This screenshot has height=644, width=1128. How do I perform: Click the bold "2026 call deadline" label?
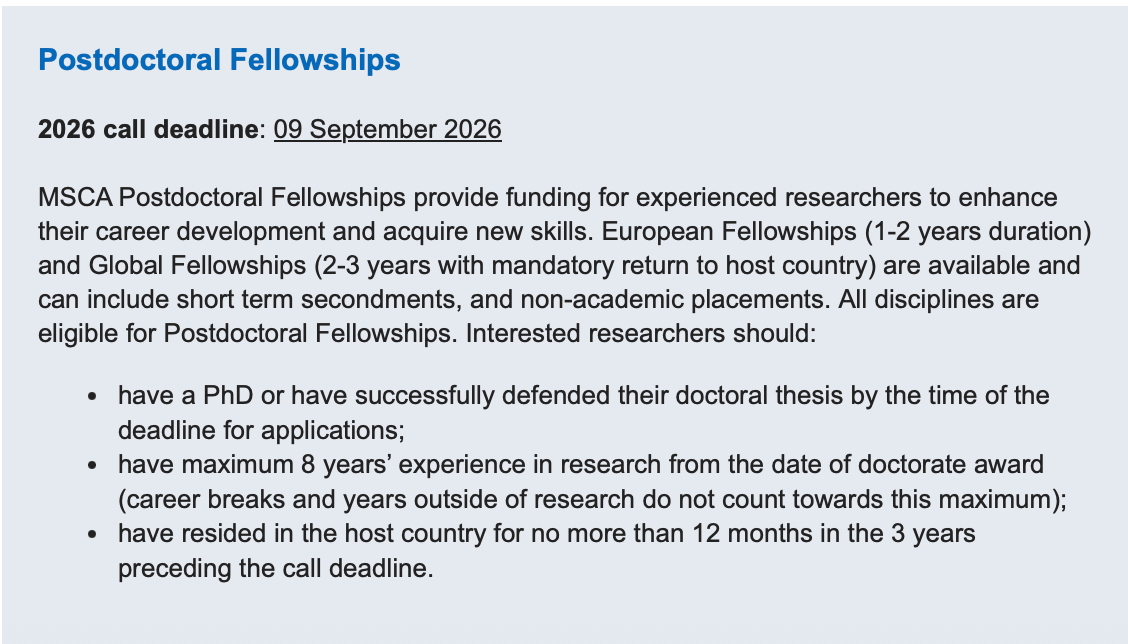click(x=147, y=130)
